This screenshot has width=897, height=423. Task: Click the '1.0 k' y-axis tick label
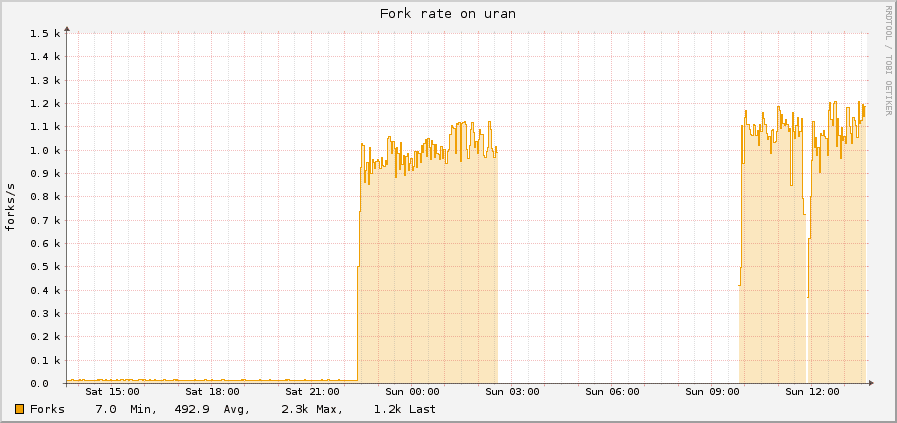45,150
